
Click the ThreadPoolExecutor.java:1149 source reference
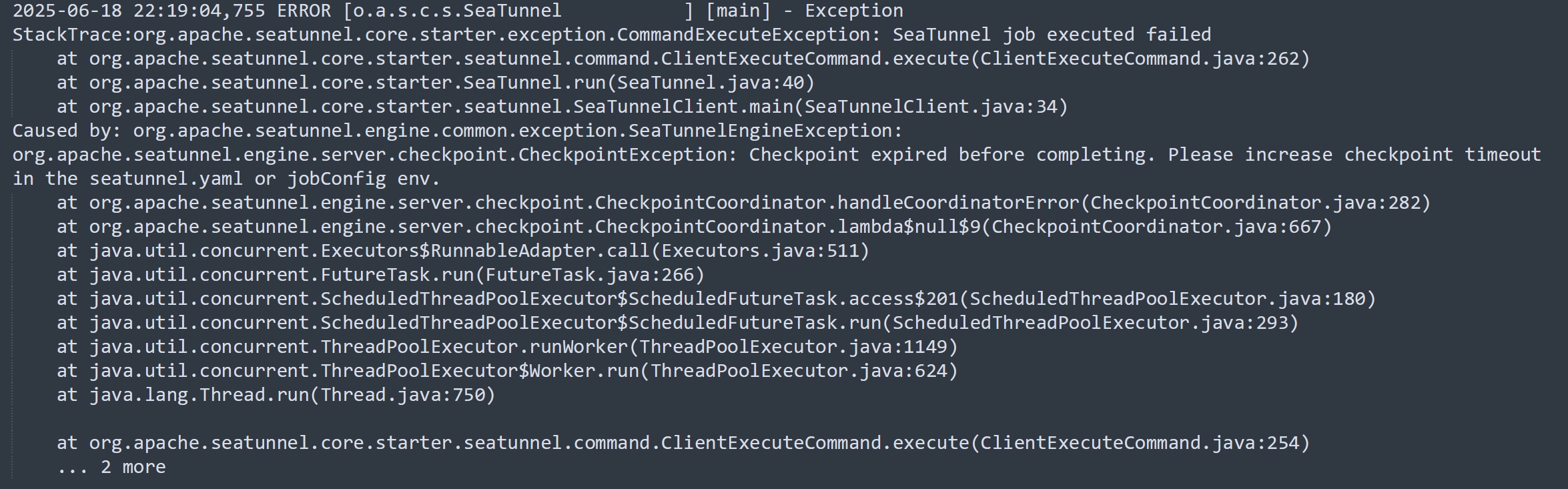click(x=793, y=347)
